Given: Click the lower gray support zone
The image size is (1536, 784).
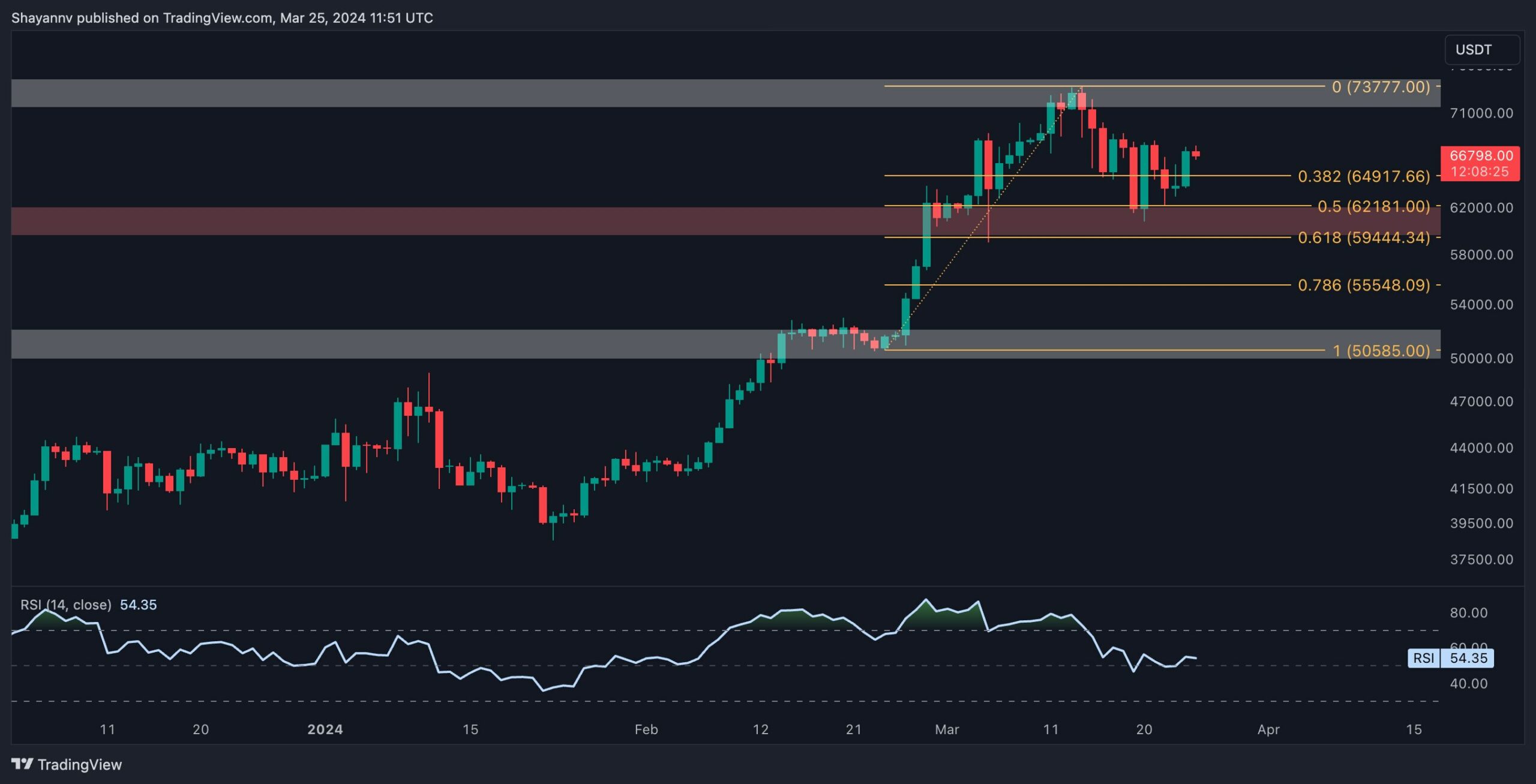Looking at the screenshot, I should pyautogui.click(x=420, y=344).
